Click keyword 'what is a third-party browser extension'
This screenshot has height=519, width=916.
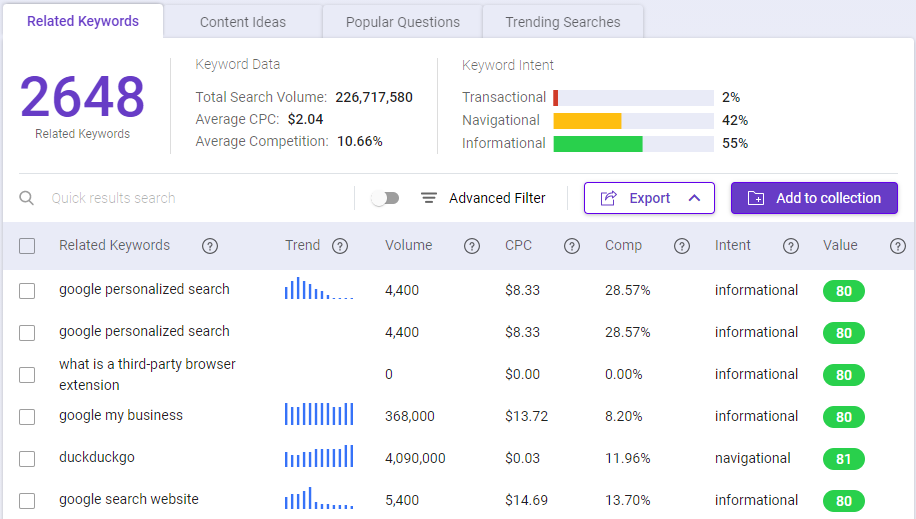147,375
